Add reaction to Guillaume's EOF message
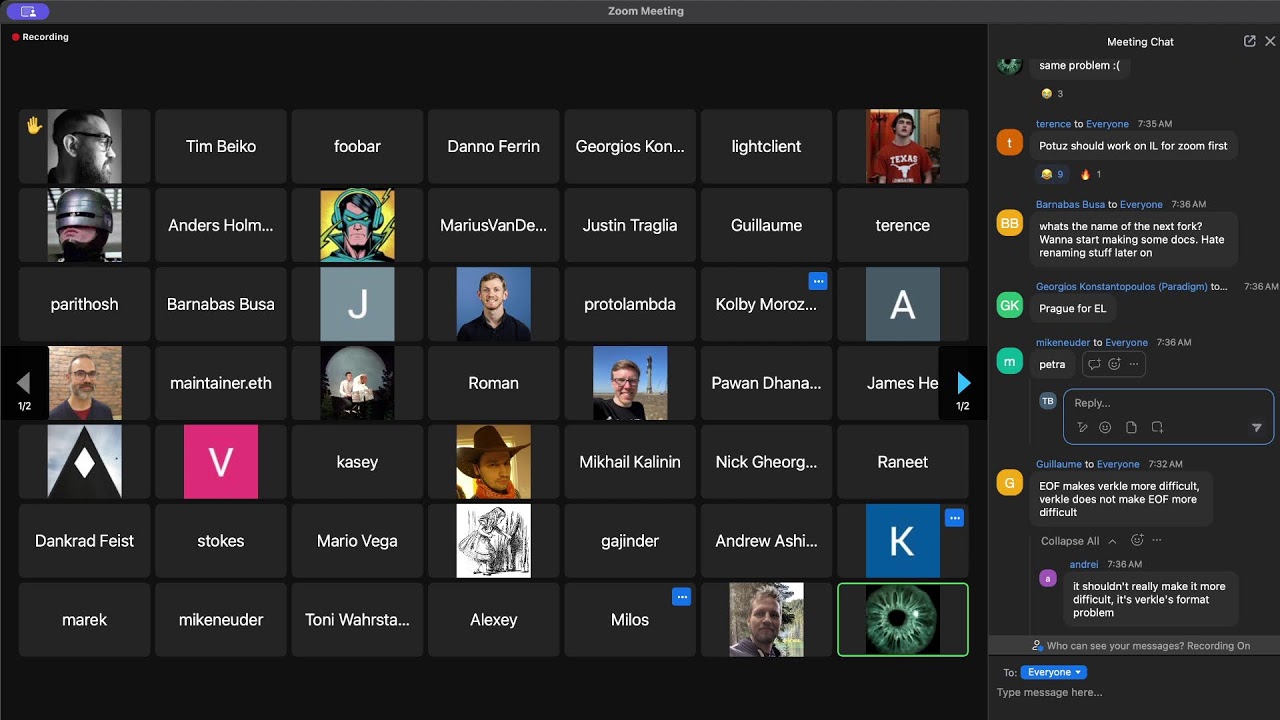Viewport: 1280px width, 720px height. [1137, 540]
